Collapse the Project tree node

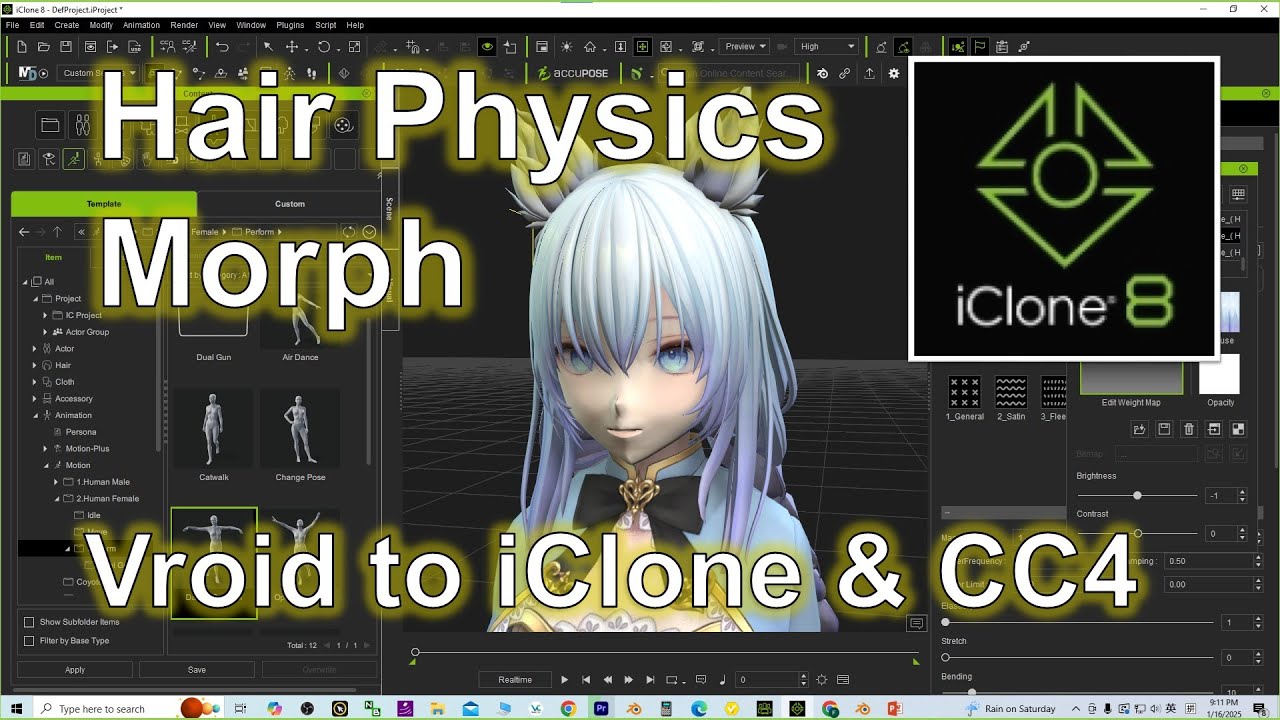pos(35,299)
